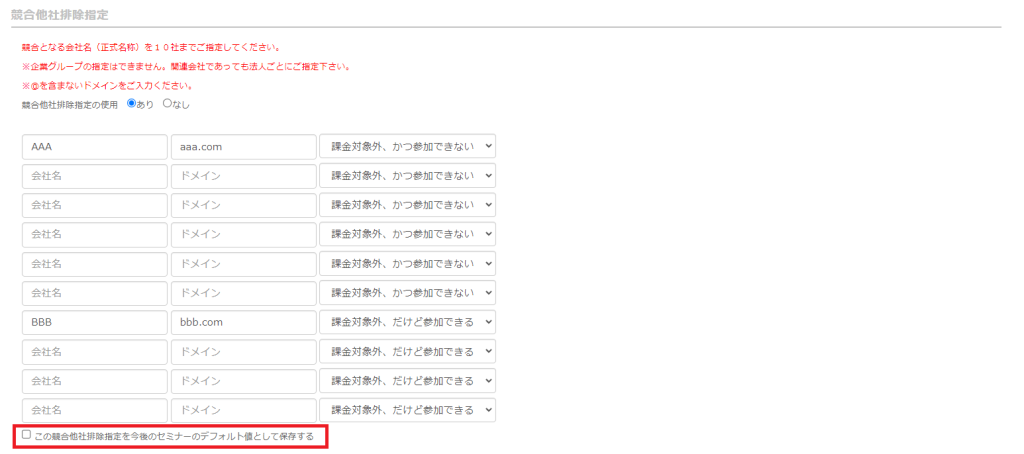The height and width of the screenshot is (454, 1024).
Task: Select the なし radio button
Action: [167, 103]
